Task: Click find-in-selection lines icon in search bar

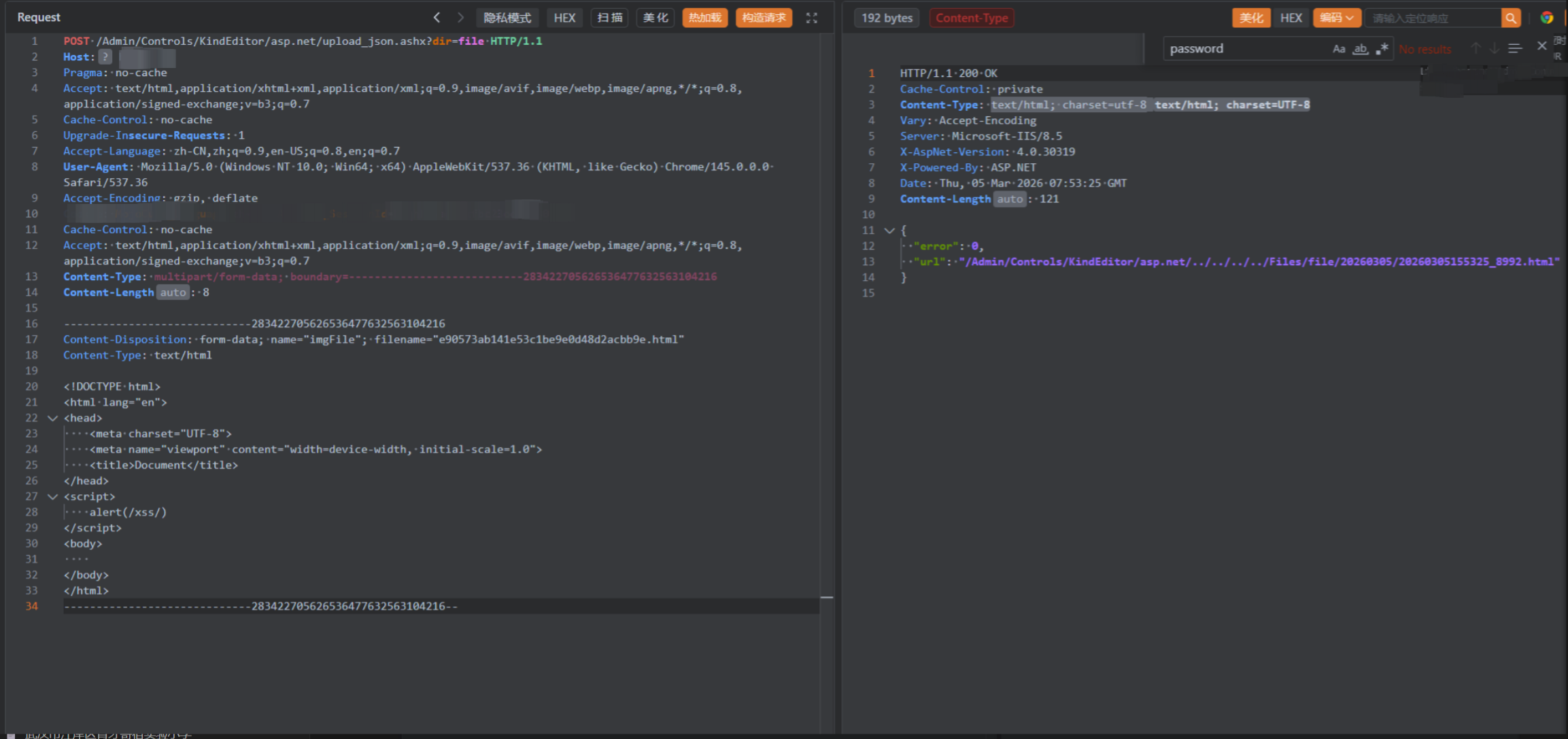Action: [1515, 48]
